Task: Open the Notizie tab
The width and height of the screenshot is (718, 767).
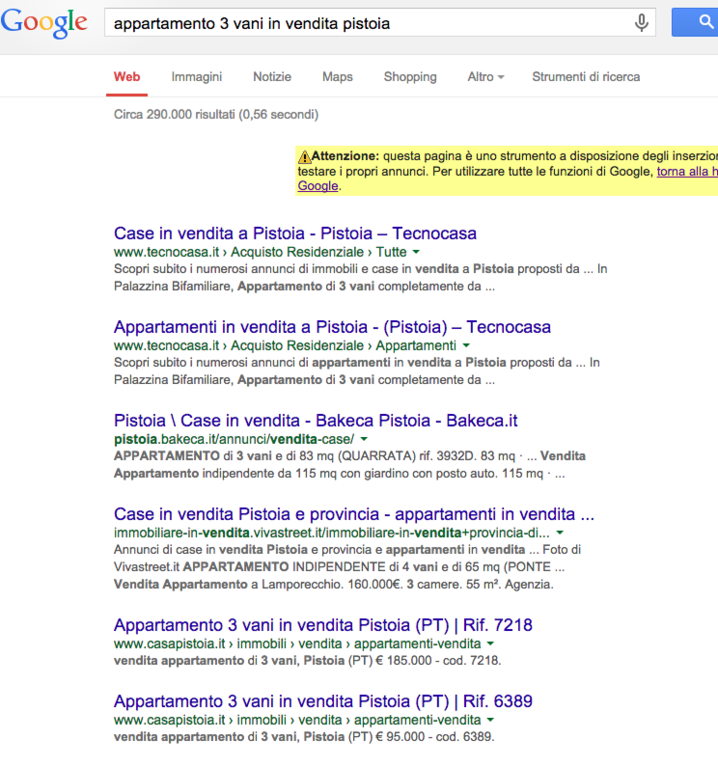Action: click(272, 77)
